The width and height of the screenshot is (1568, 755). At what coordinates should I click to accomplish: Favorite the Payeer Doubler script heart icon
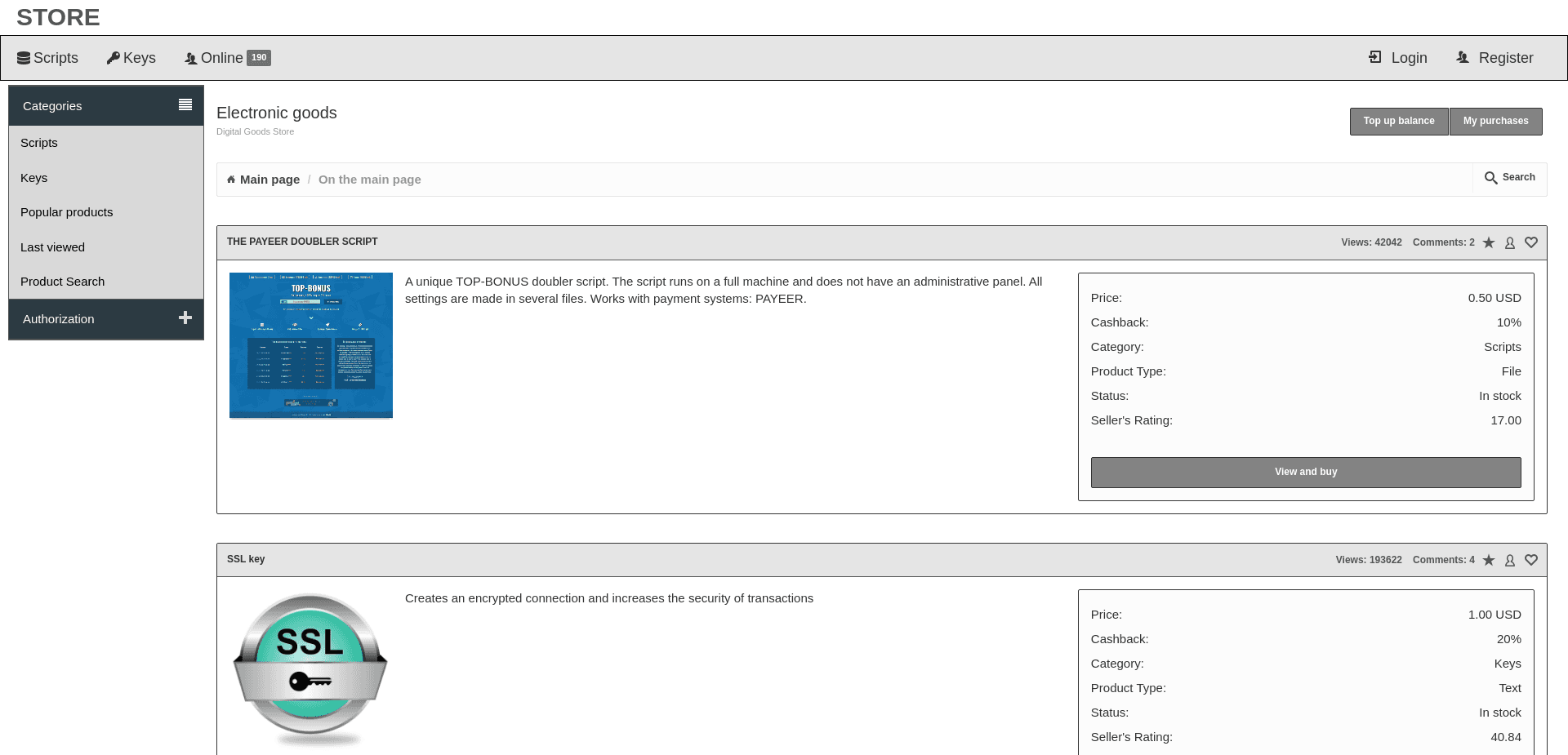click(x=1531, y=242)
